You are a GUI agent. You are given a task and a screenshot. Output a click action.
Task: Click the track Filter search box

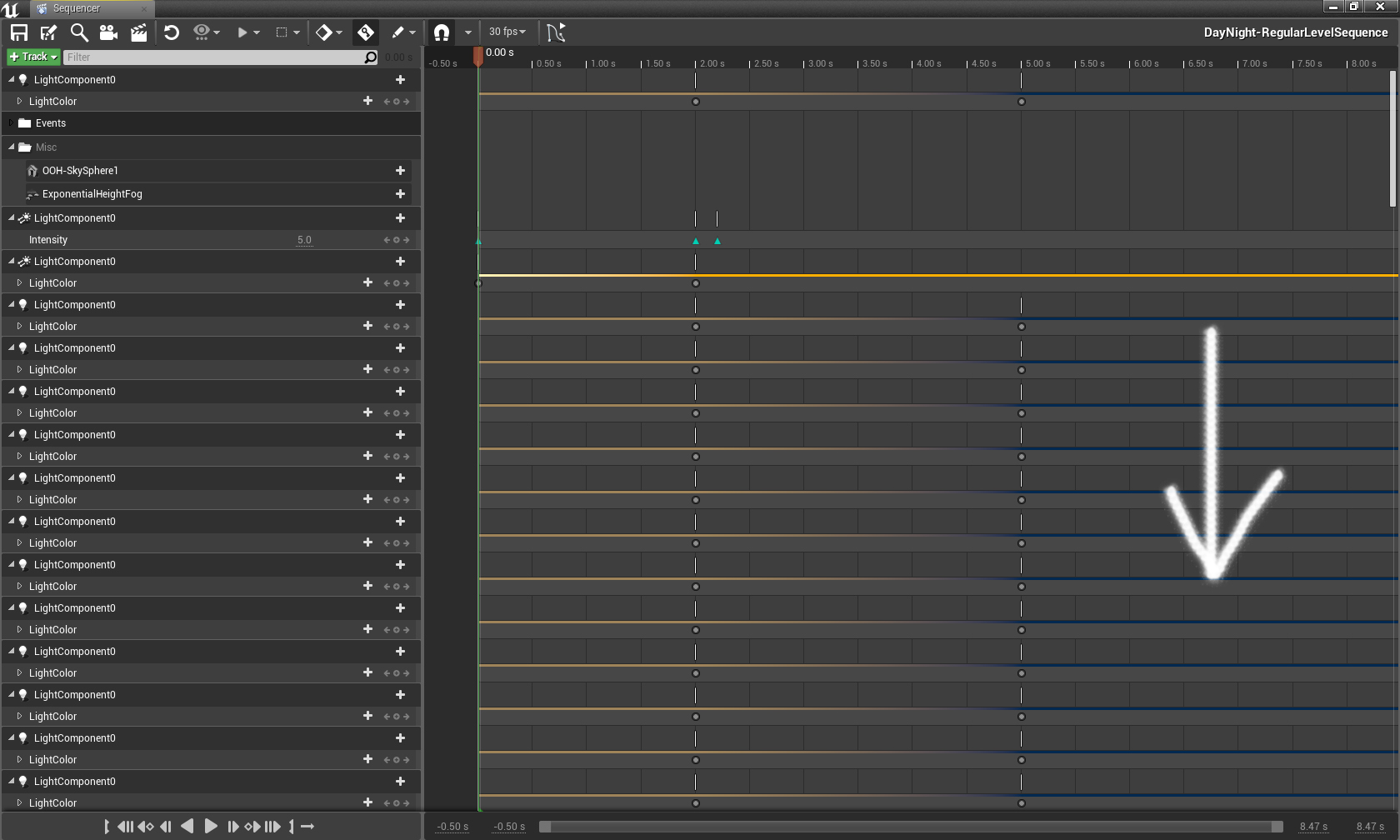point(214,57)
